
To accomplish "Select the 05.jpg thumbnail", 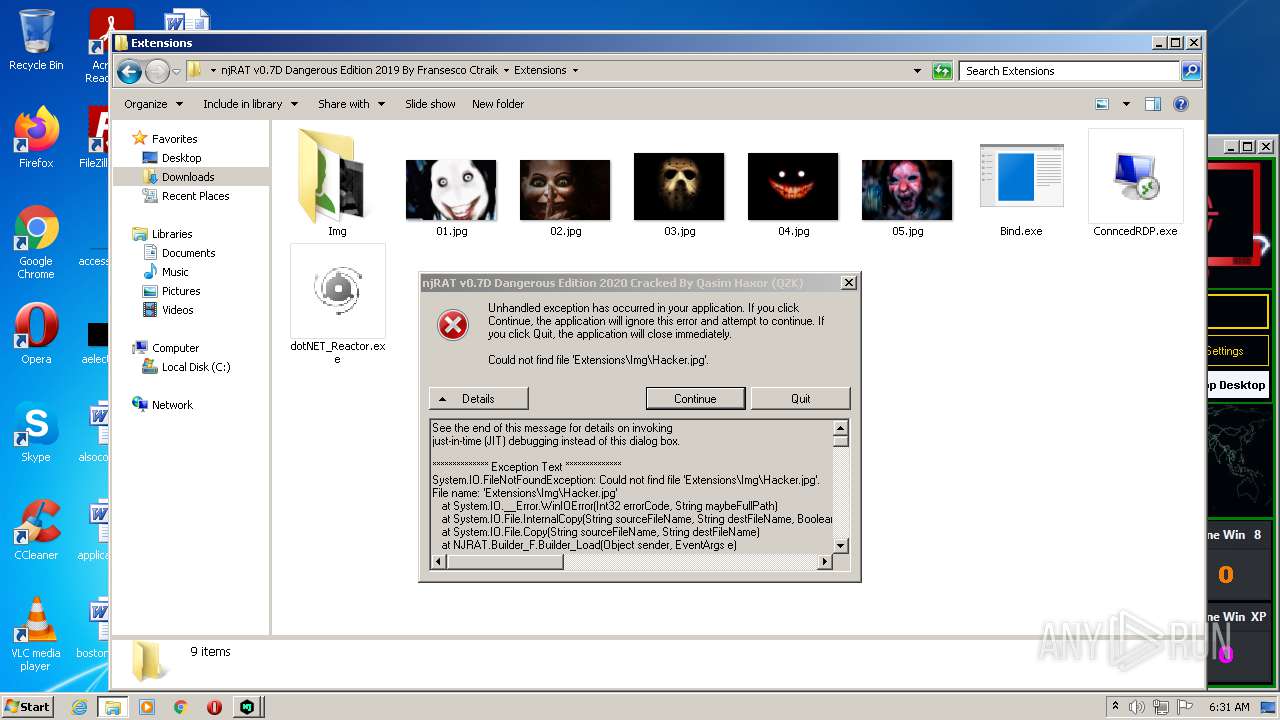I will coord(907,190).
